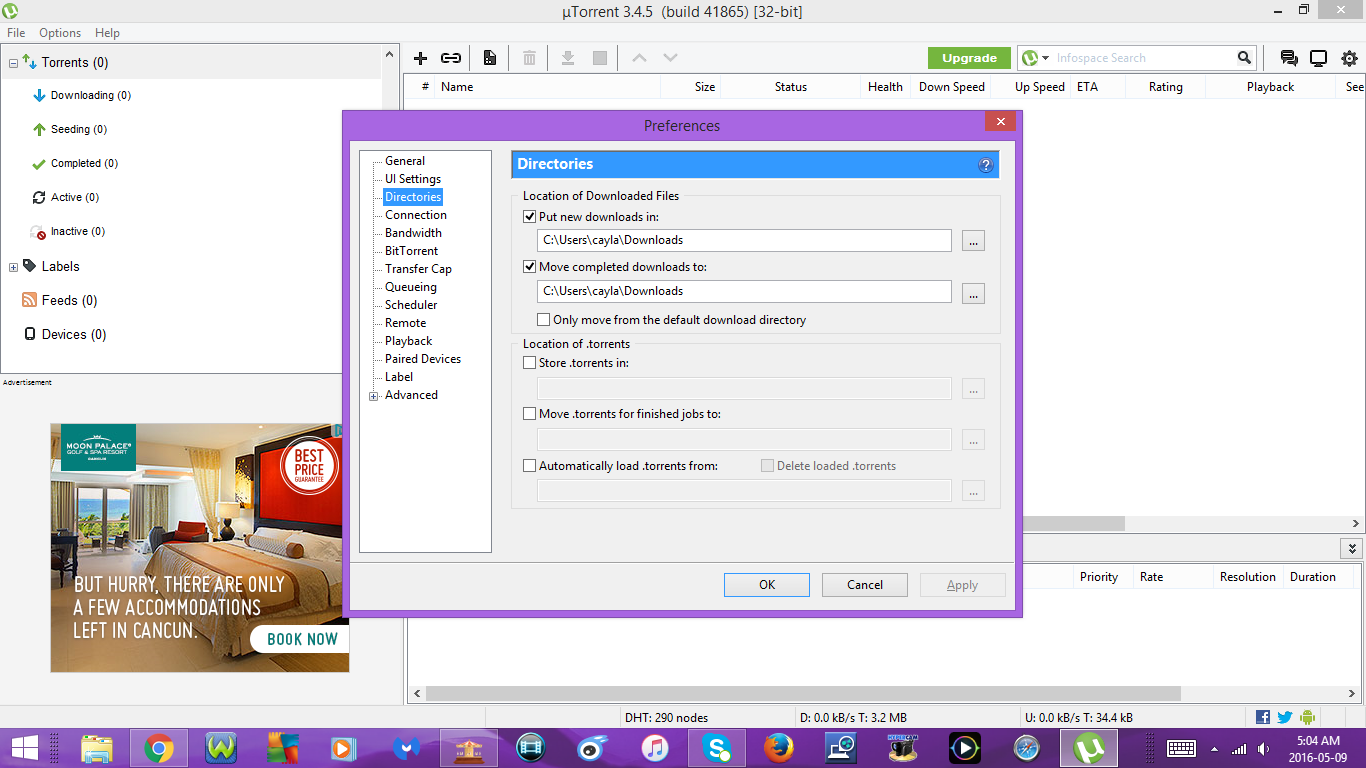
Task: Show hidden system tray icons arrow
Action: point(1215,749)
